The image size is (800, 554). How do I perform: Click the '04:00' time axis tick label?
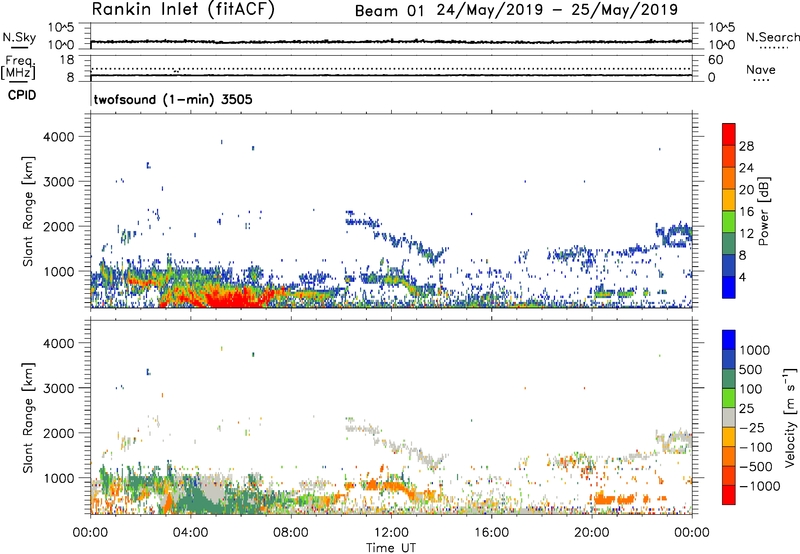(191, 533)
